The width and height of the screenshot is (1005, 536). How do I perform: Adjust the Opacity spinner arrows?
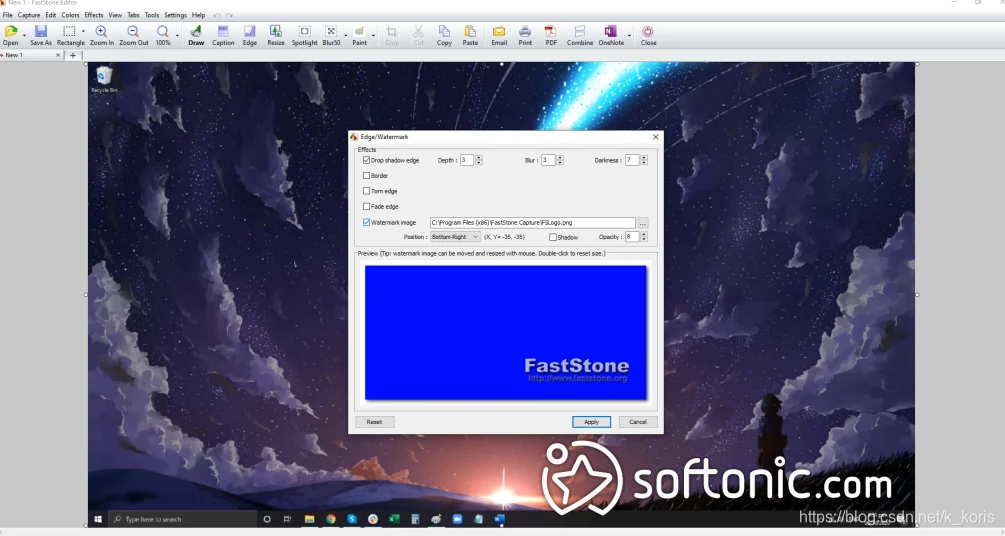point(644,237)
